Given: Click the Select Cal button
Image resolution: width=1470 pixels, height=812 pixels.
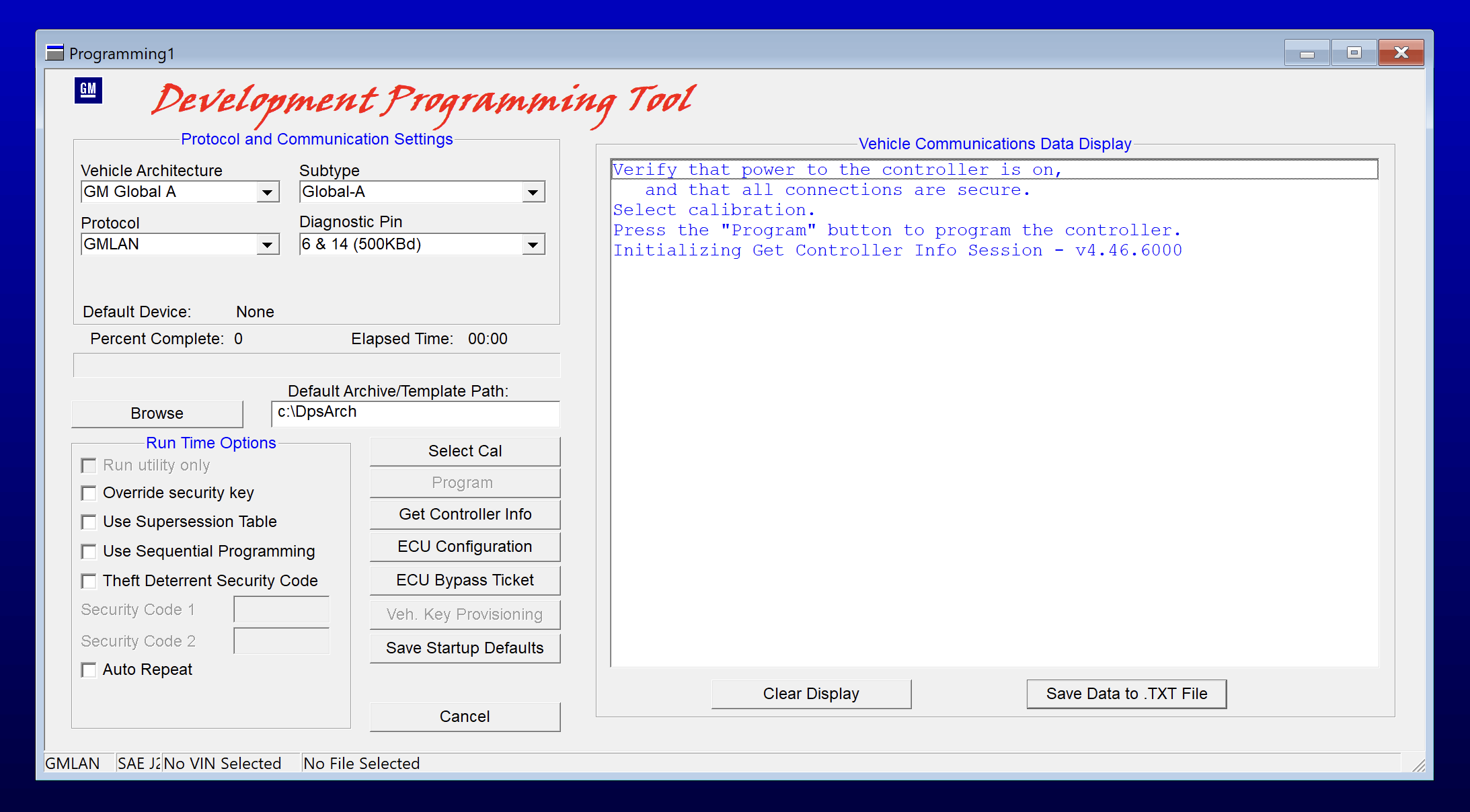Looking at the screenshot, I should pos(465,451).
